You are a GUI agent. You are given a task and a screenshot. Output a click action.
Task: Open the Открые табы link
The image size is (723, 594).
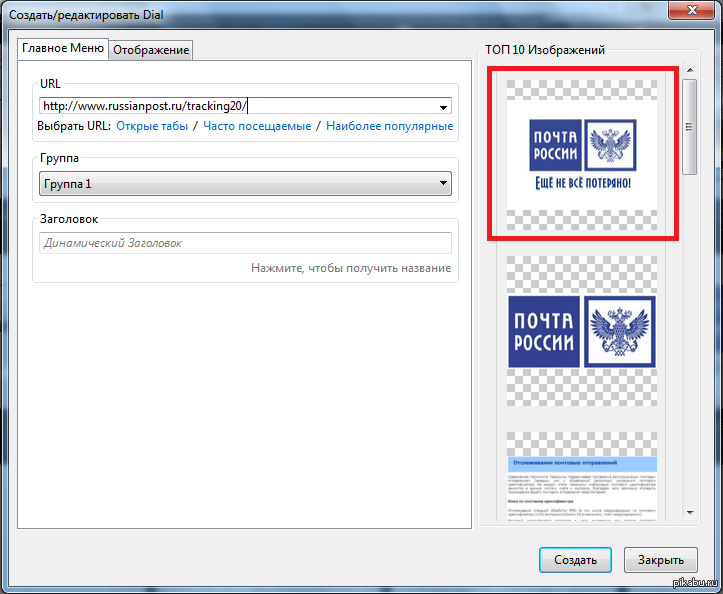[152, 126]
